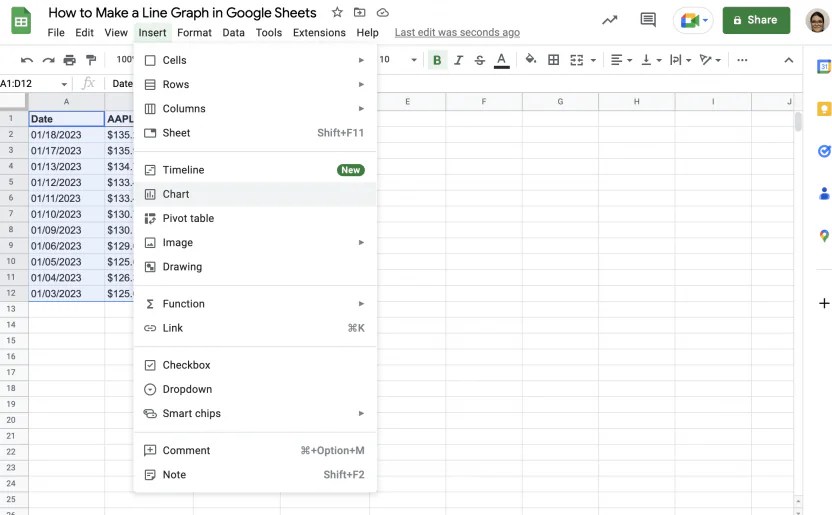
Task: Insert a Note
Action: click(255, 475)
